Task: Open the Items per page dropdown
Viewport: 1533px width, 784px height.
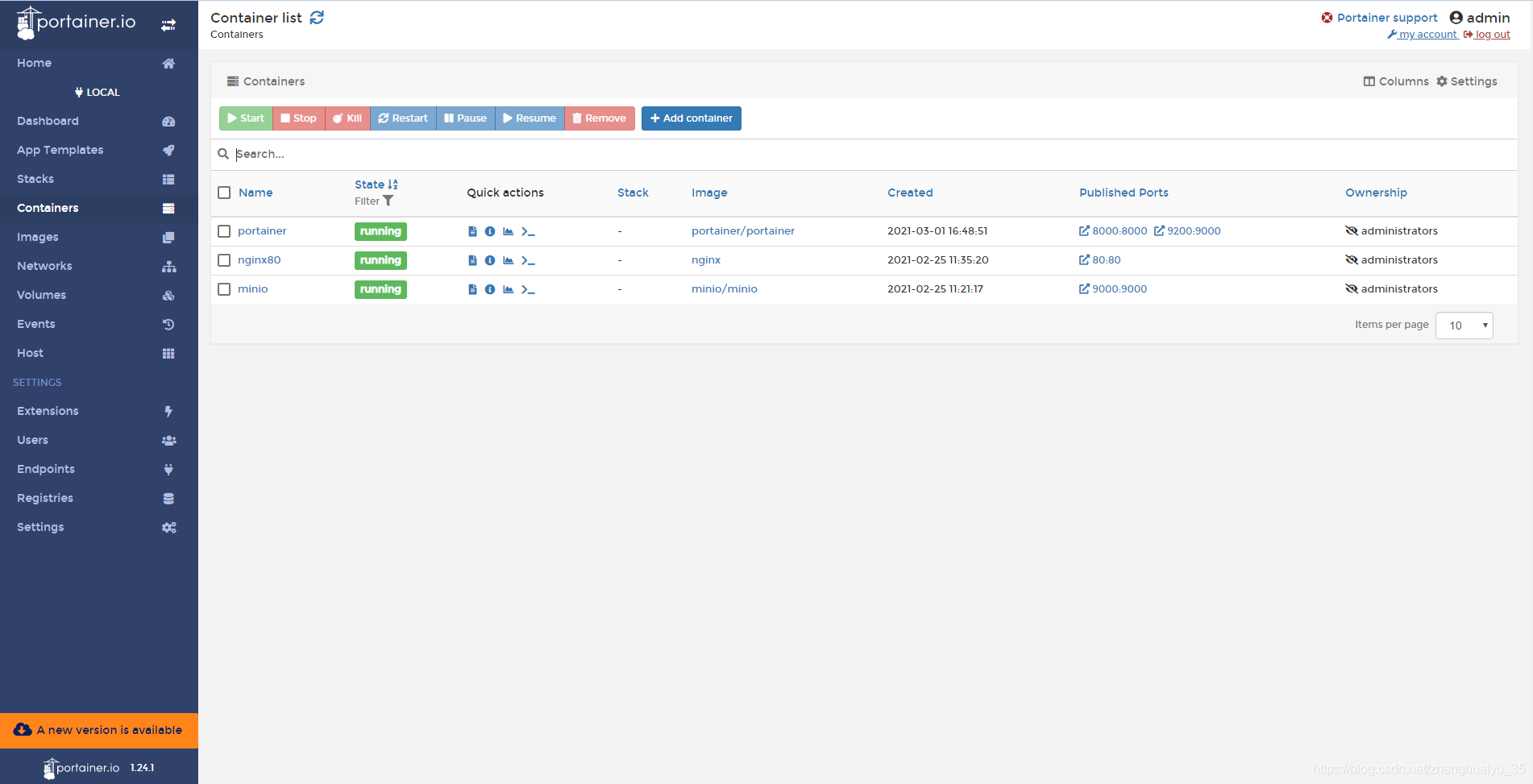Action: pos(1464,326)
